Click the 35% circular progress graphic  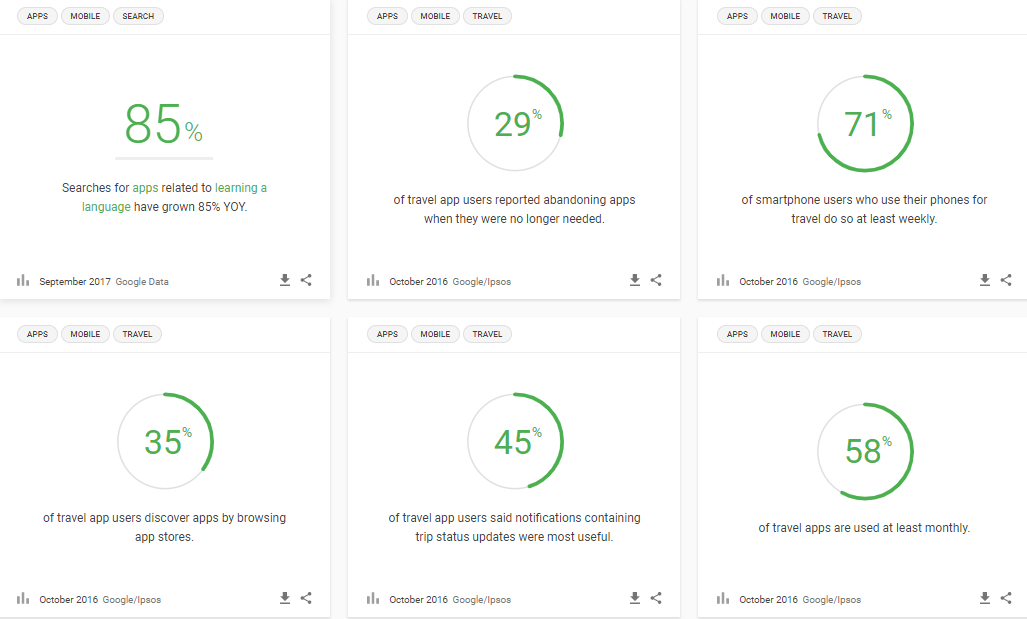166,441
